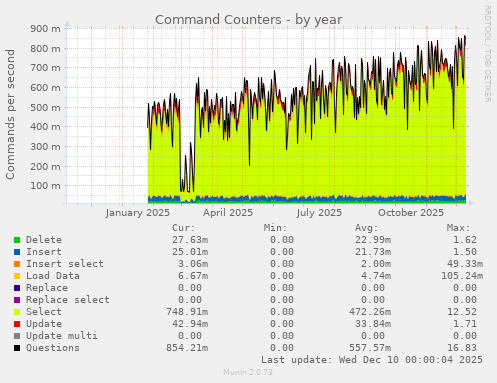Click the green Delete legend swatch
The width and height of the screenshot is (497, 383).
pyautogui.click(x=17, y=240)
